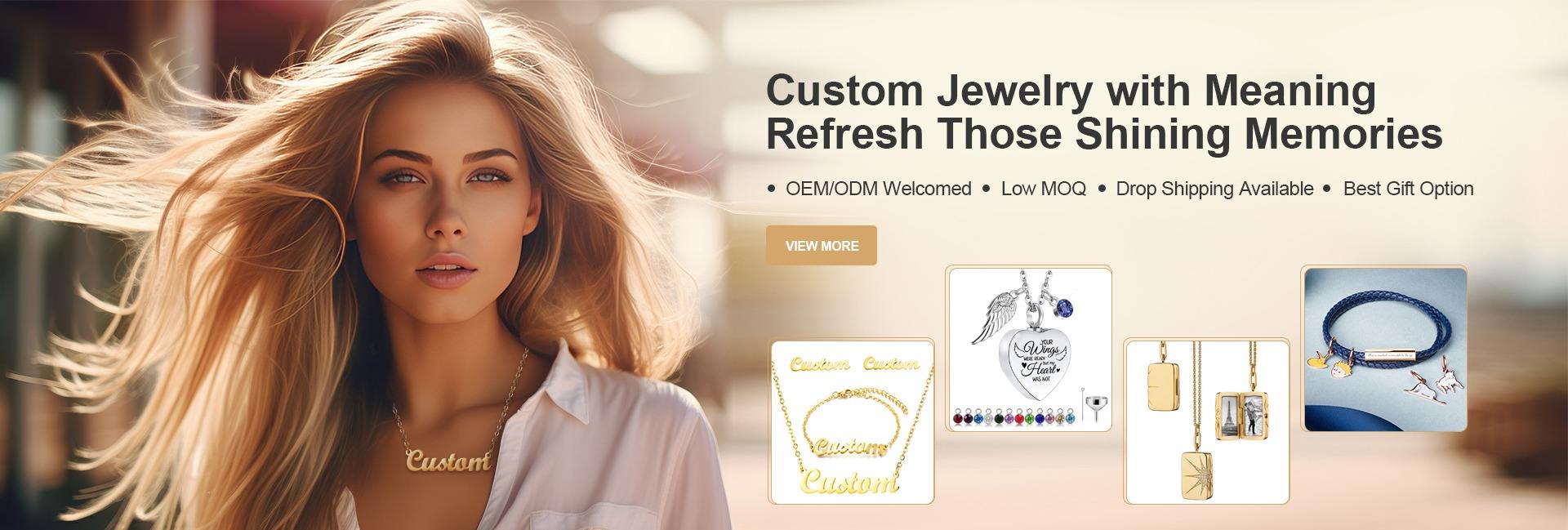Select the OEM/ODM Welcomed bullet text

pyautogui.click(x=878, y=189)
